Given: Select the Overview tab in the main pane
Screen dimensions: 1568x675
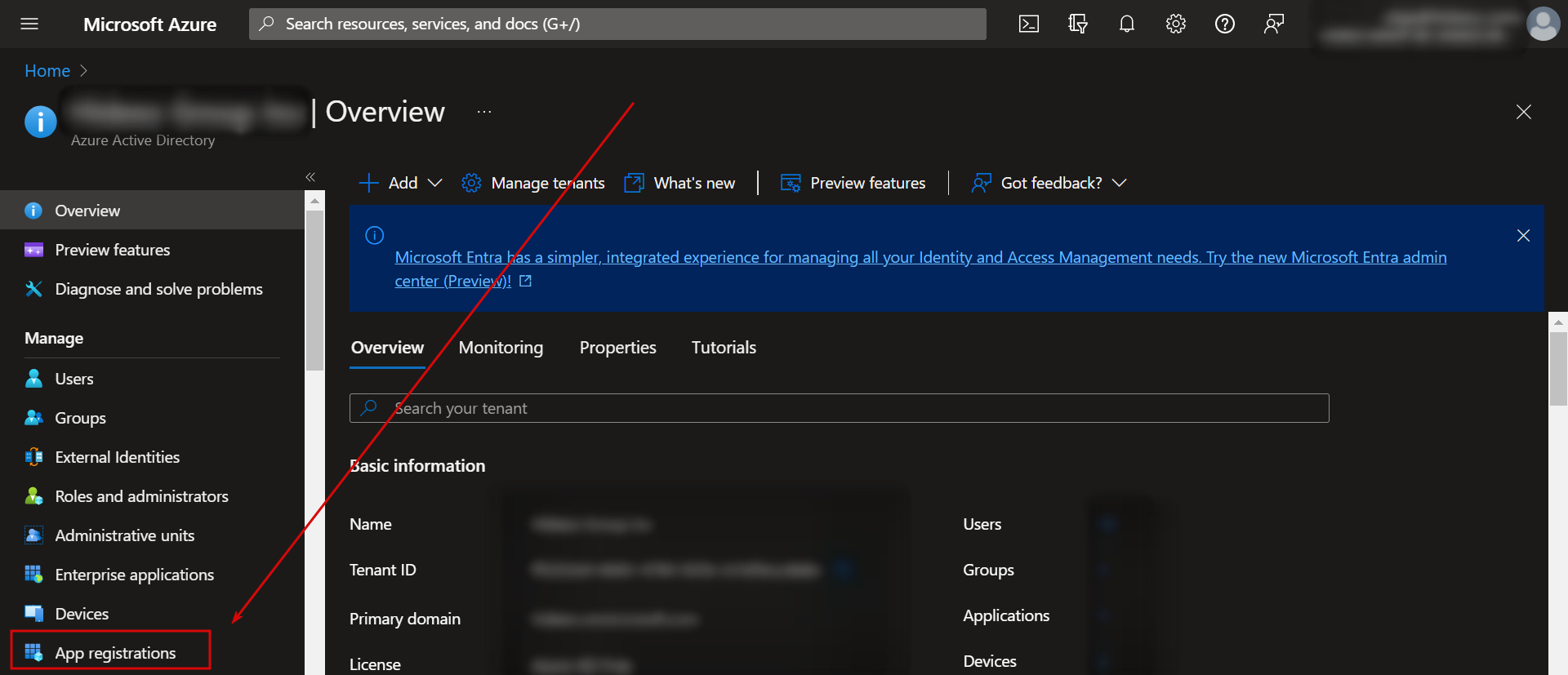Looking at the screenshot, I should [387, 348].
